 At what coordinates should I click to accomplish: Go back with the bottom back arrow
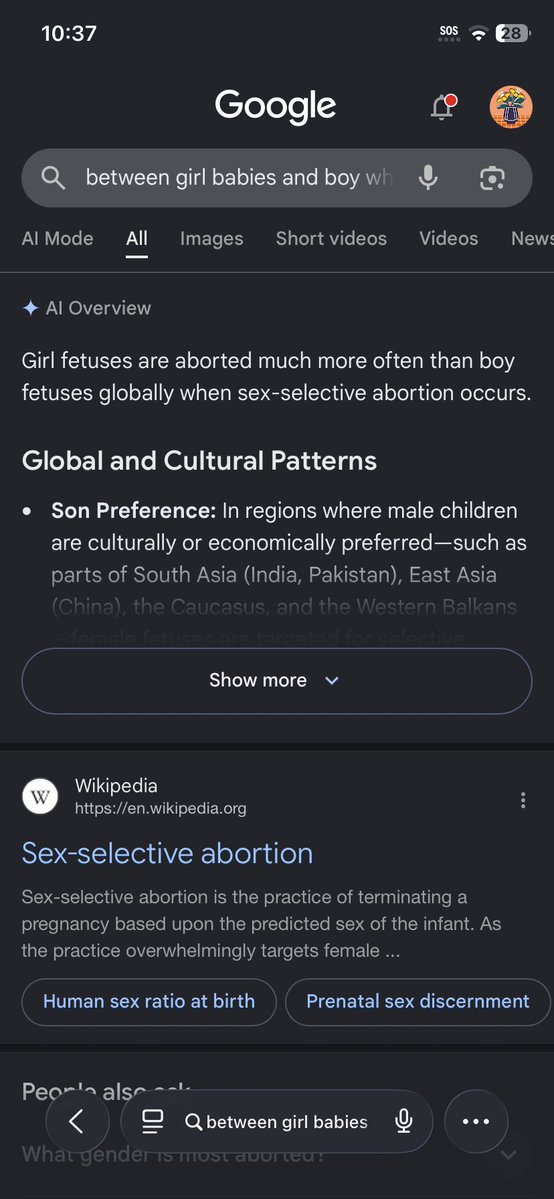[77, 1121]
